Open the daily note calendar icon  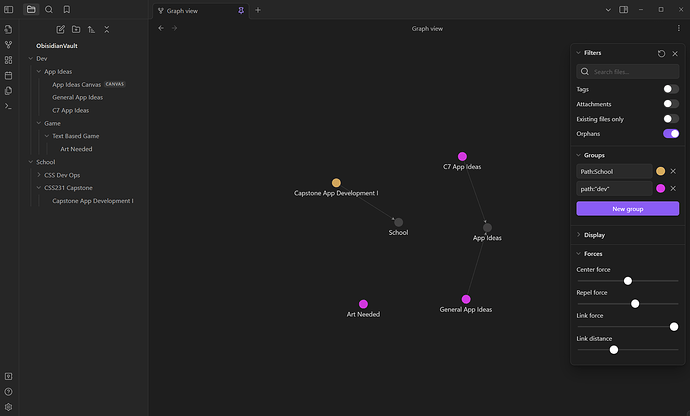pos(9,75)
